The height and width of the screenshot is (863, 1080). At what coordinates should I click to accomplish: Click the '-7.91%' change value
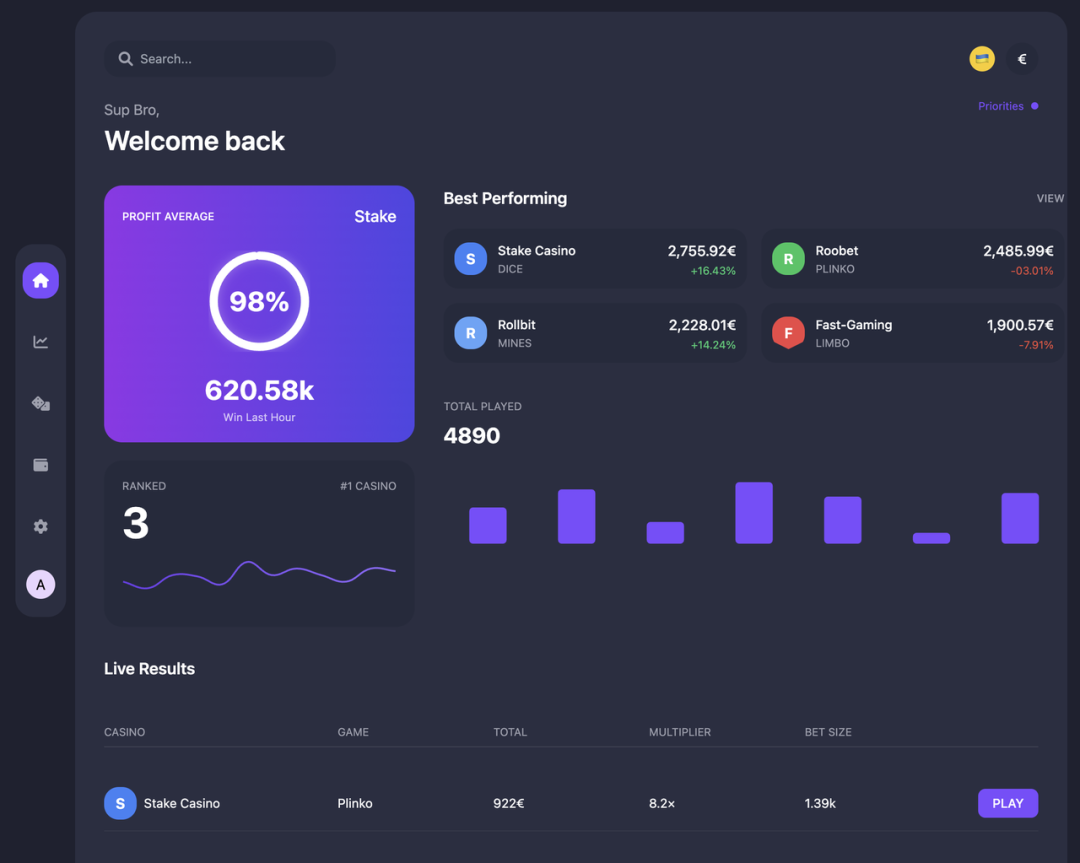(1036, 345)
